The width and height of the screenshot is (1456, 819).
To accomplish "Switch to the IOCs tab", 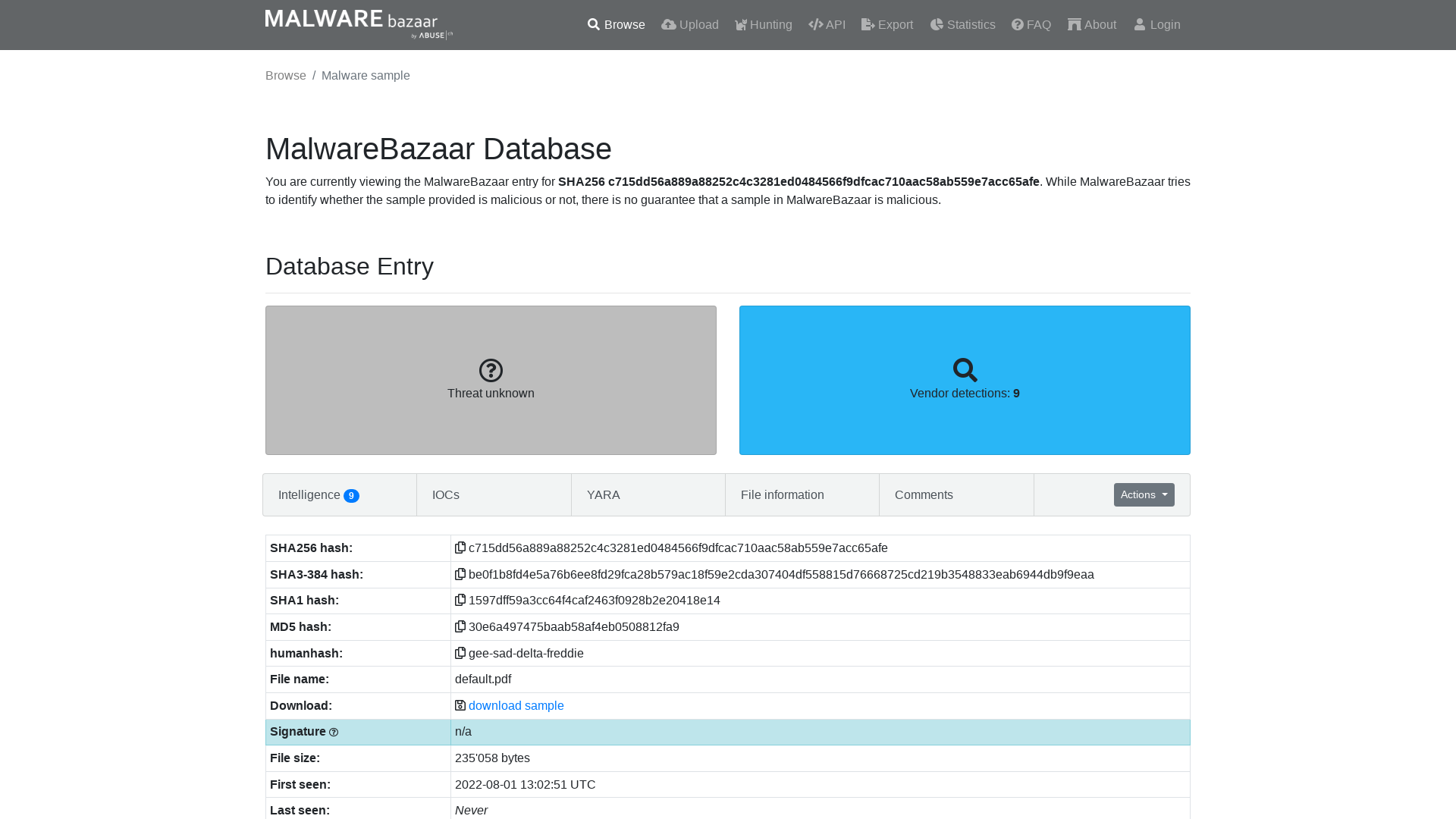I will 446,494.
